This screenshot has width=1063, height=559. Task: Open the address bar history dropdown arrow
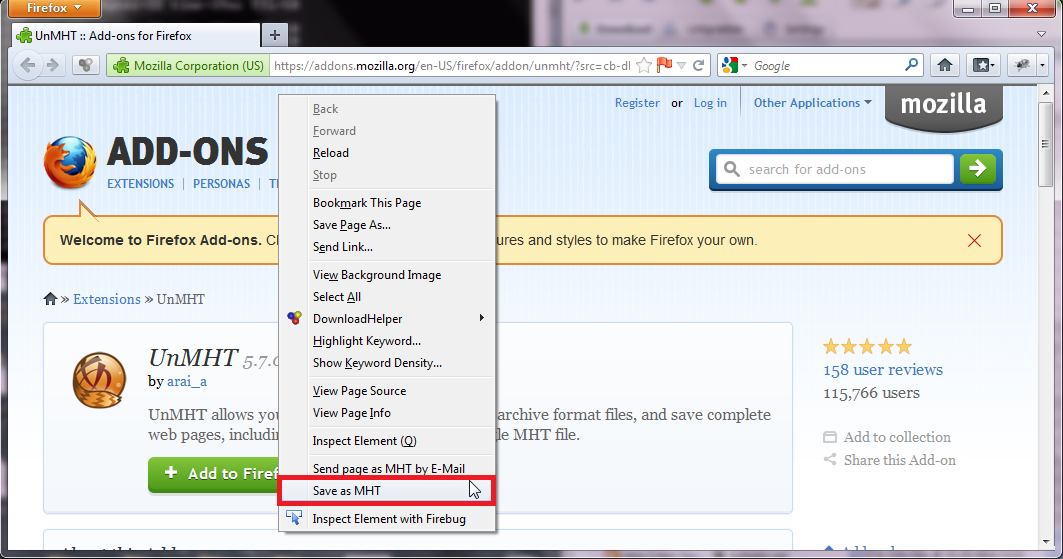click(x=681, y=66)
